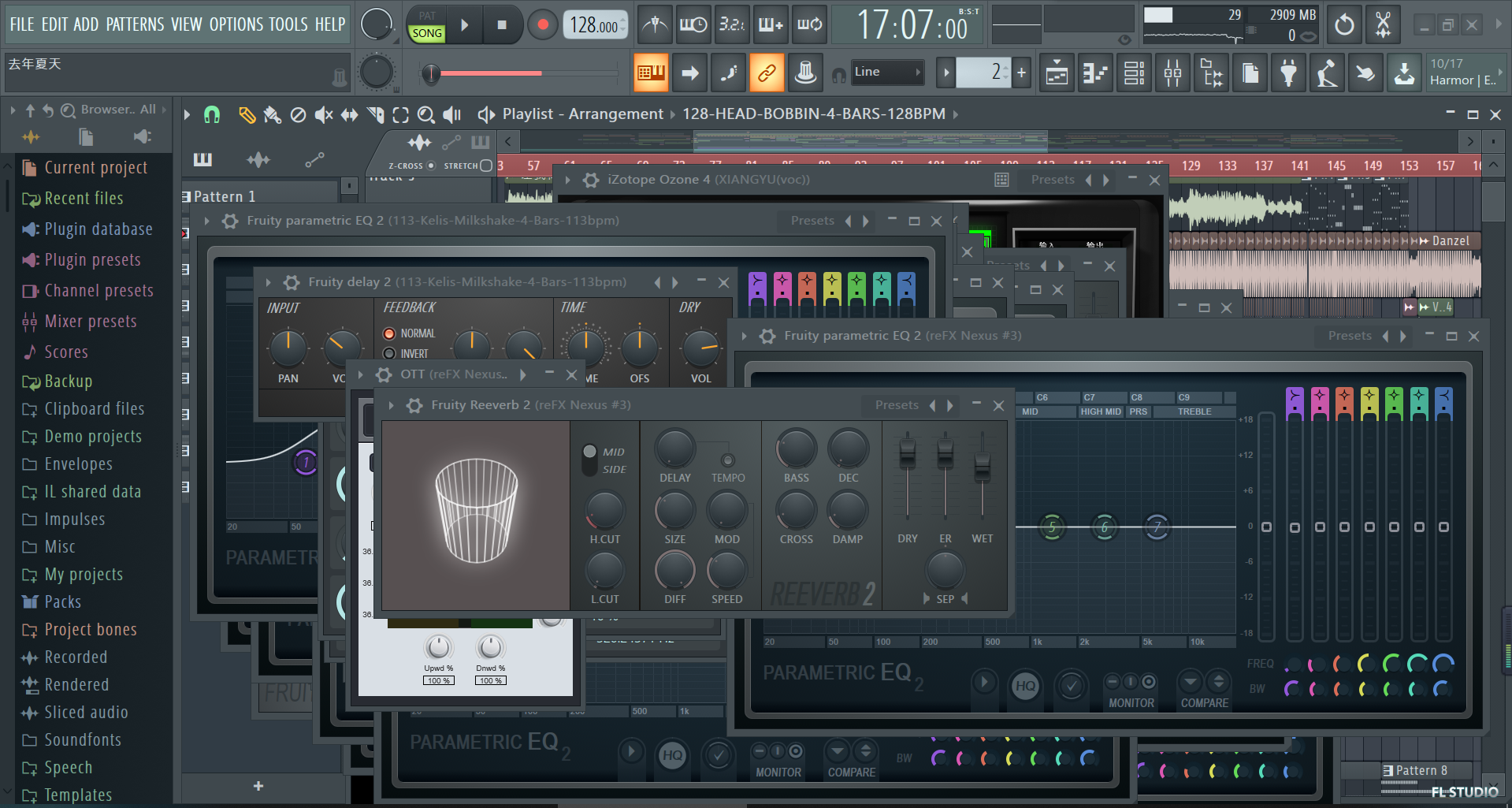Click the metronome icon in toolbar
1512x808 pixels.
coord(655,25)
